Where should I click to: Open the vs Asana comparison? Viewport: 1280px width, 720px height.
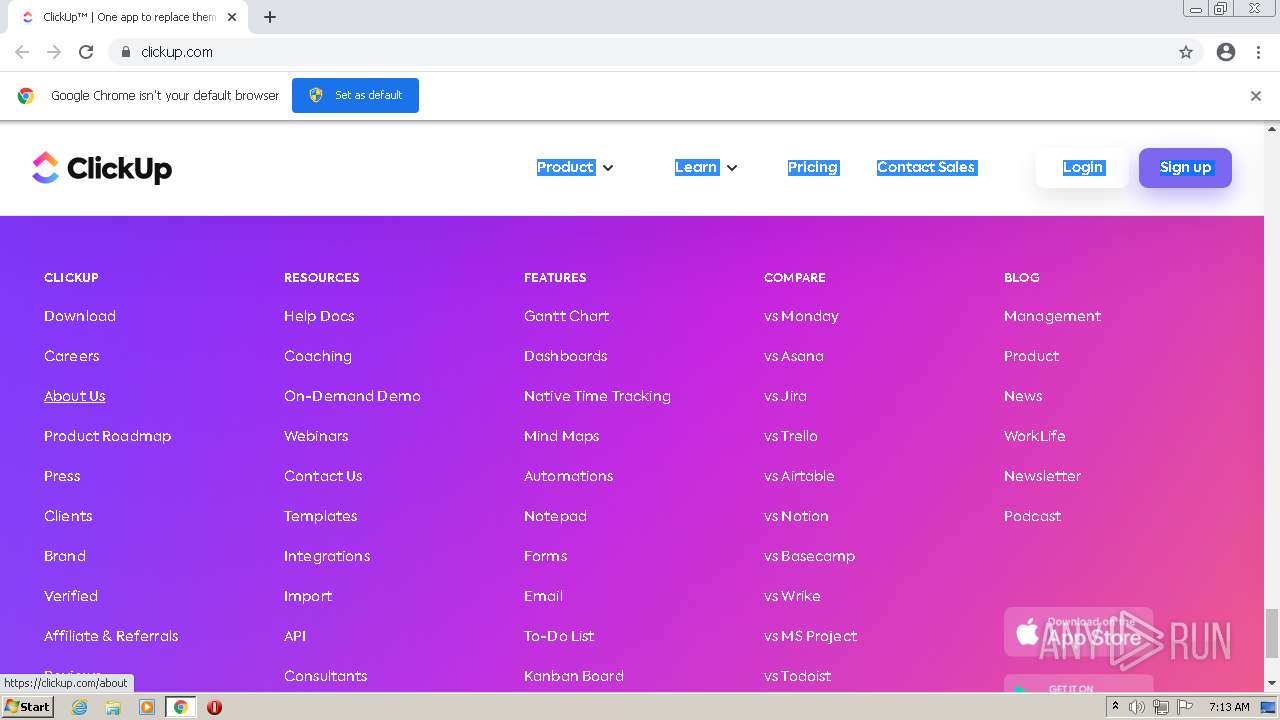tap(794, 356)
